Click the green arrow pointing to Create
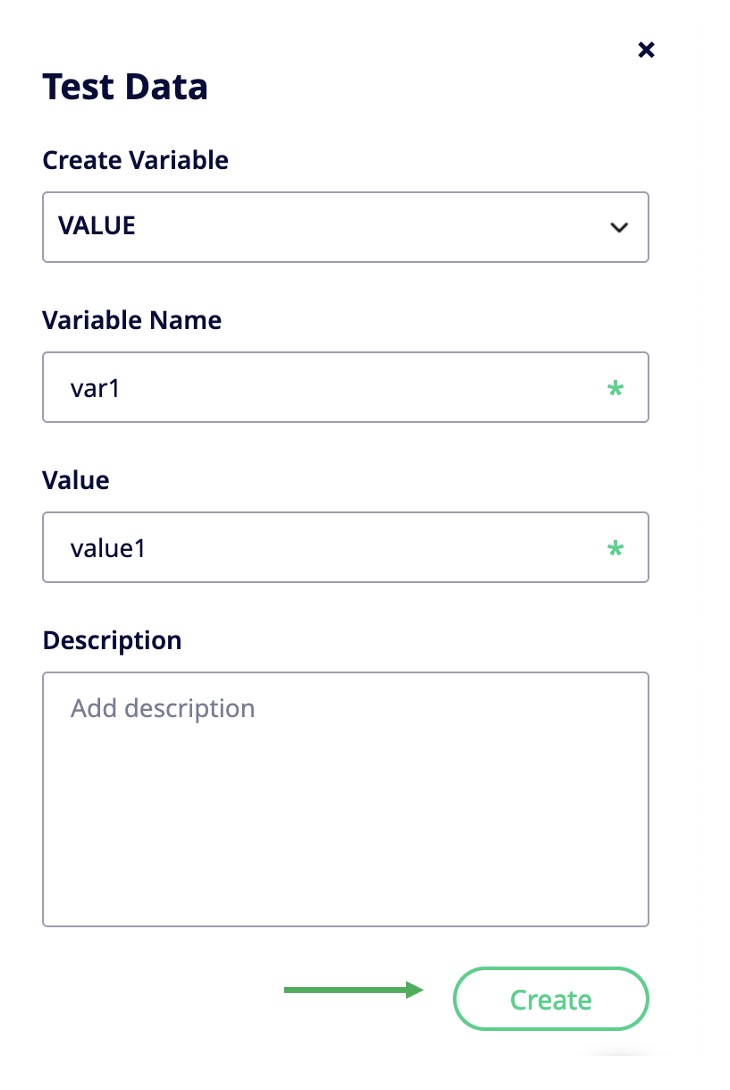Image resolution: width=730 pixels, height=1090 pixels. coord(353,990)
